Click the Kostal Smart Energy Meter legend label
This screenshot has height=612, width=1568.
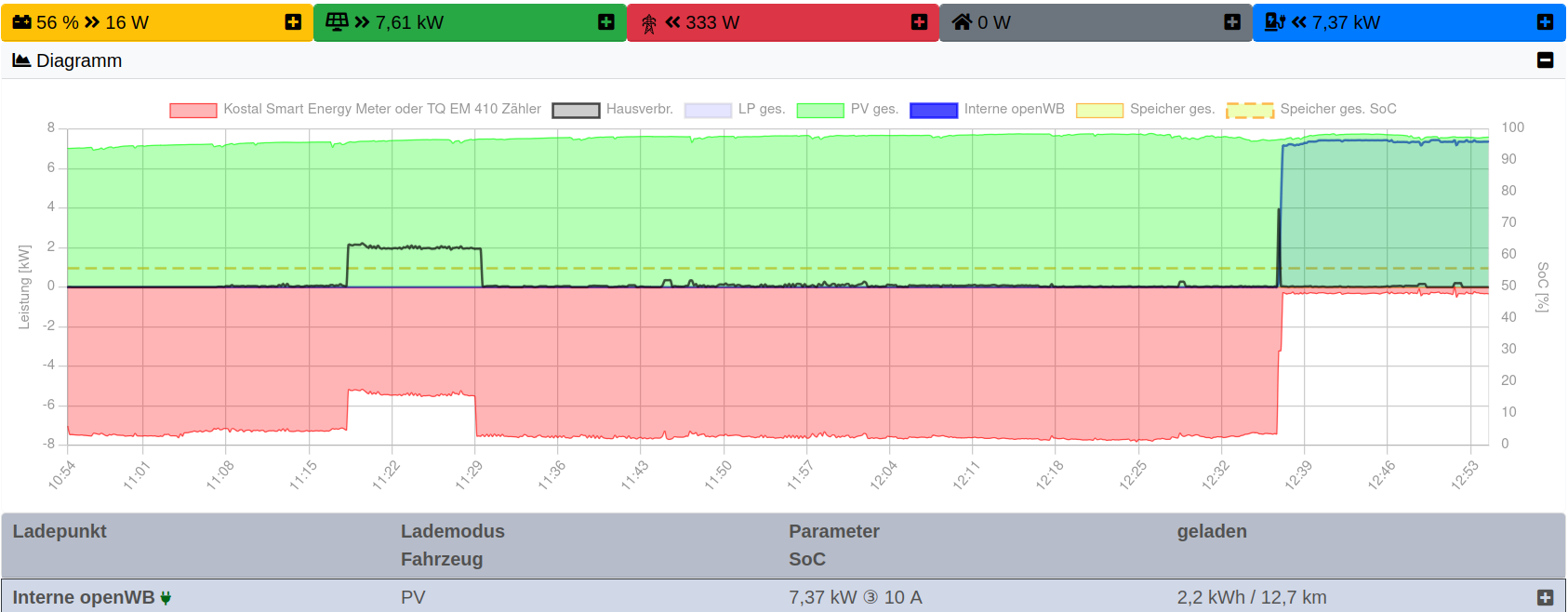[382, 109]
